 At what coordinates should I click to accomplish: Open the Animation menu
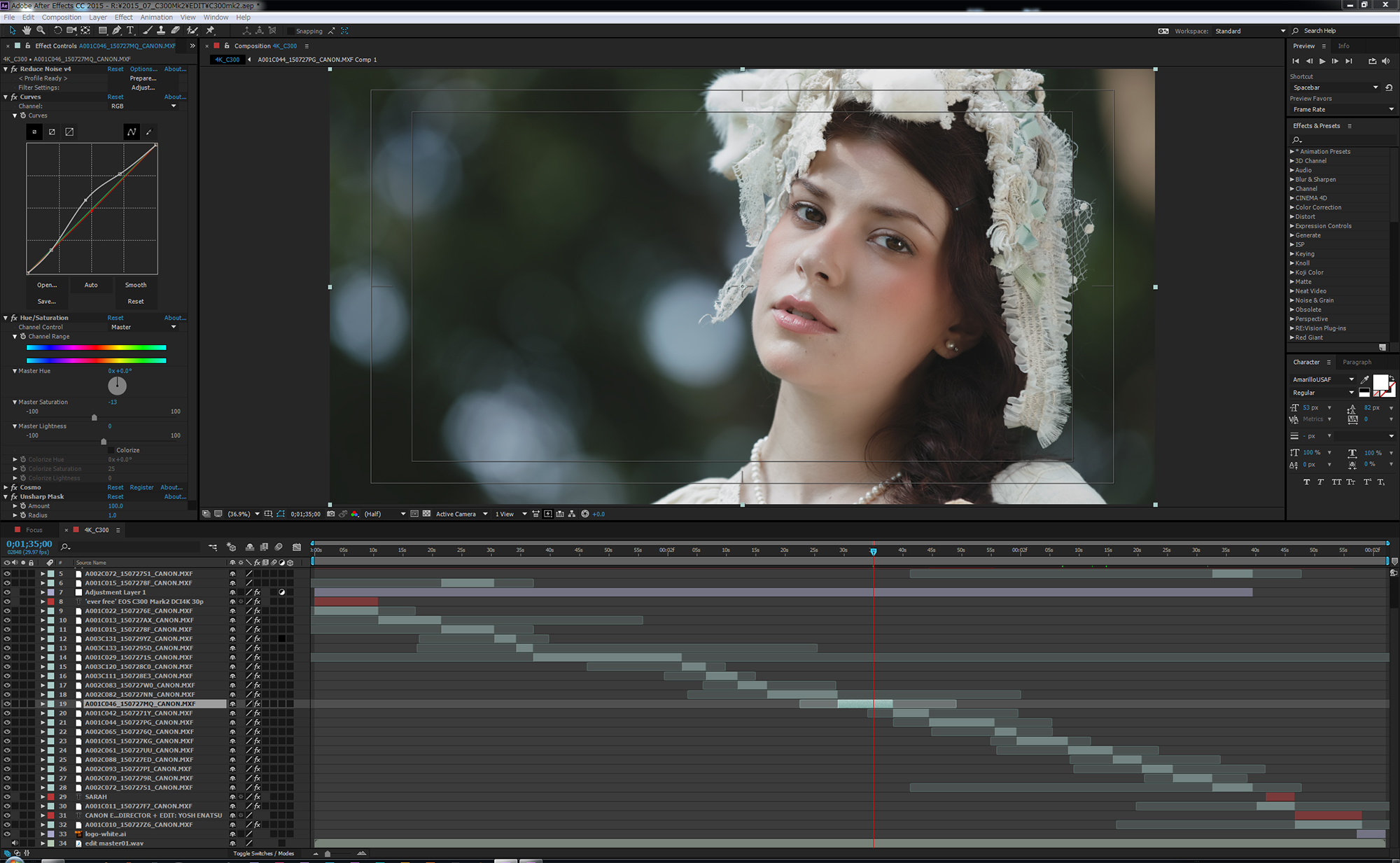[156, 17]
